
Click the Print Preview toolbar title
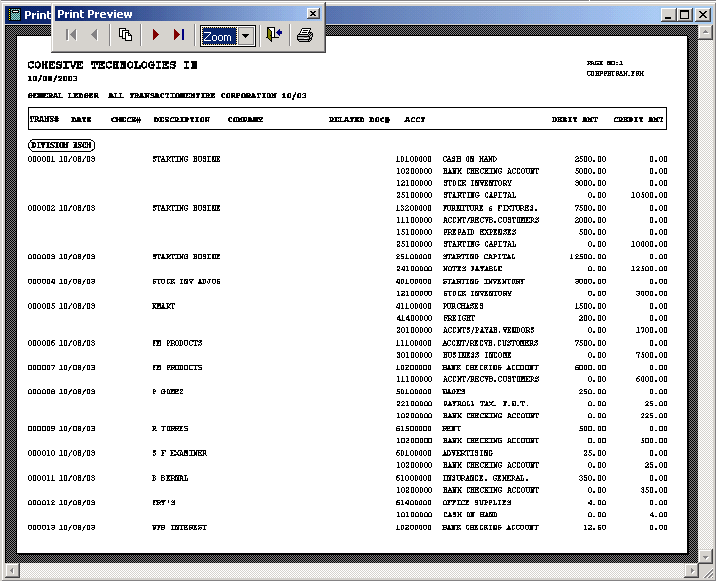pos(94,14)
